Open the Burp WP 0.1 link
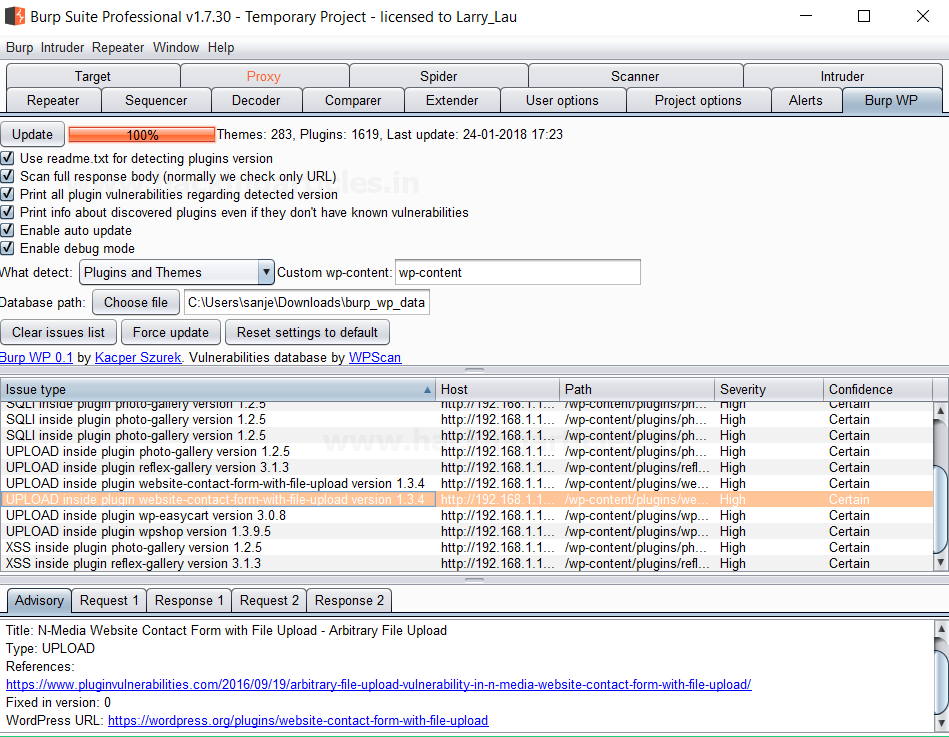Image resolution: width=949 pixels, height=737 pixels. 36,358
